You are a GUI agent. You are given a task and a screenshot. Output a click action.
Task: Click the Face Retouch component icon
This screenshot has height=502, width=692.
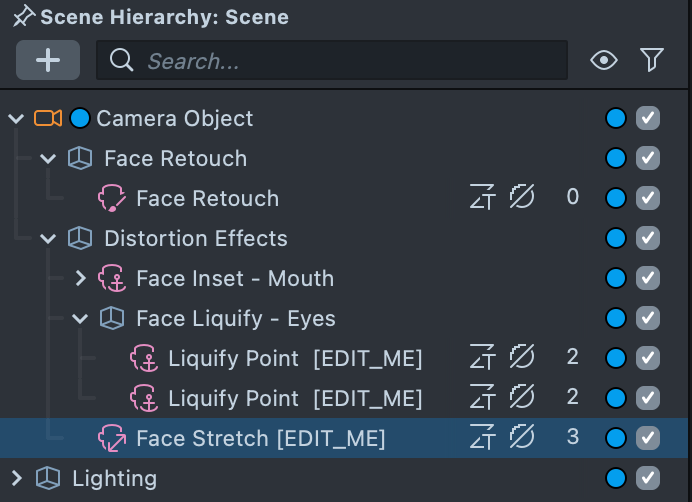pyautogui.click(x=112, y=198)
